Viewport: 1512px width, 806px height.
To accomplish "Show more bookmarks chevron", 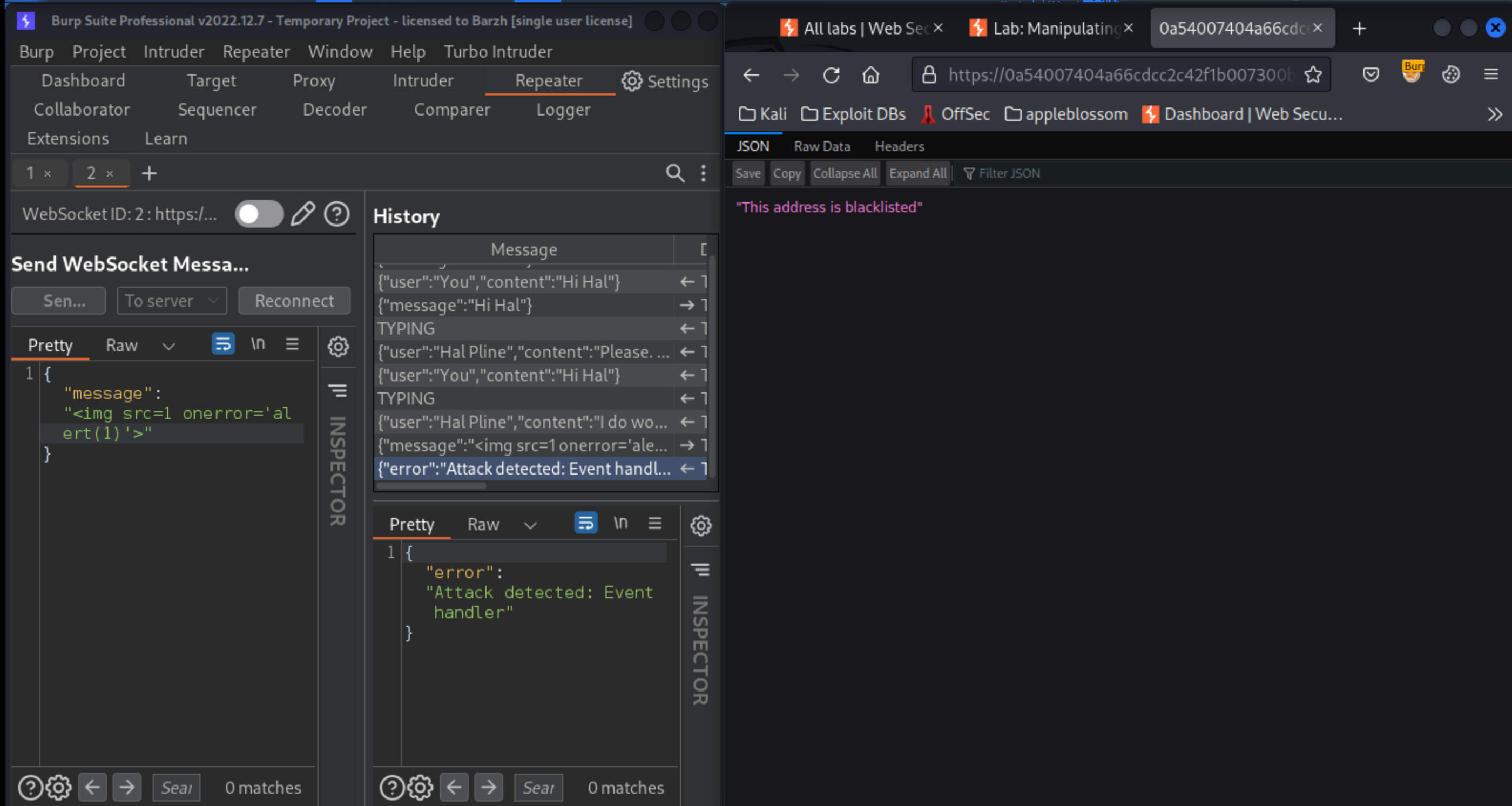I will [x=1495, y=114].
